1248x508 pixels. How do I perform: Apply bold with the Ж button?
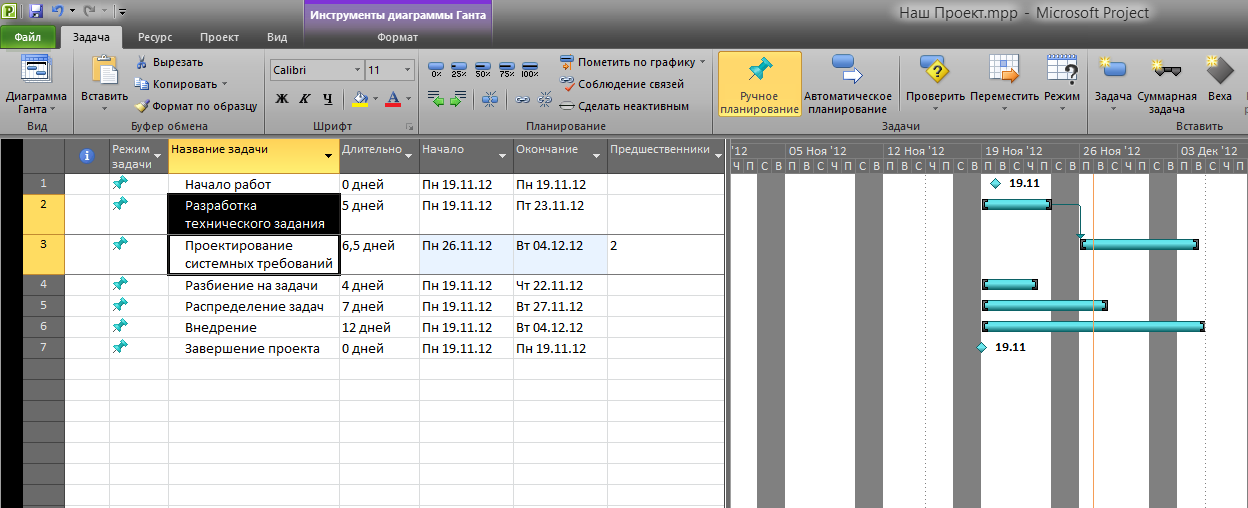pos(281,99)
